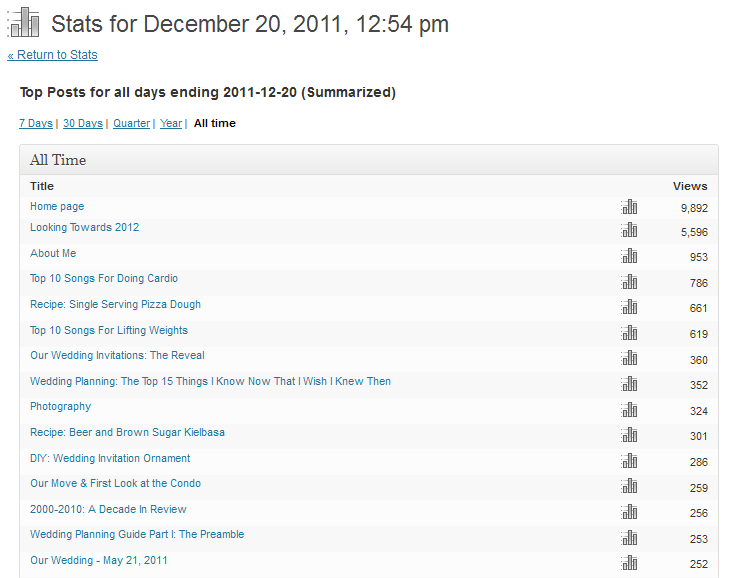Click Our Move & First Look at the Condo

(115, 484)
